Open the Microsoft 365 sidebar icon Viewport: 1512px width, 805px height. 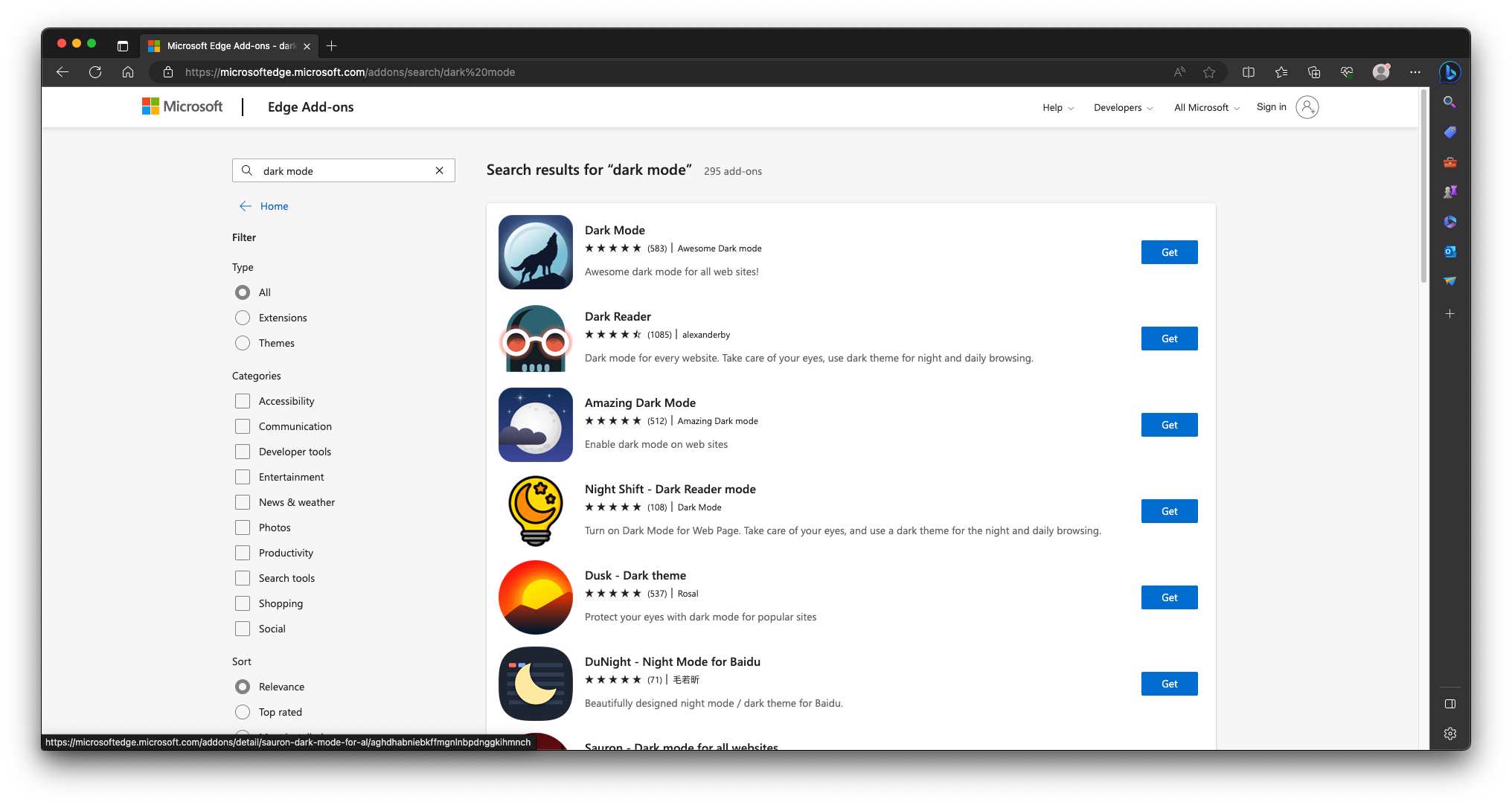point(1449,222)
